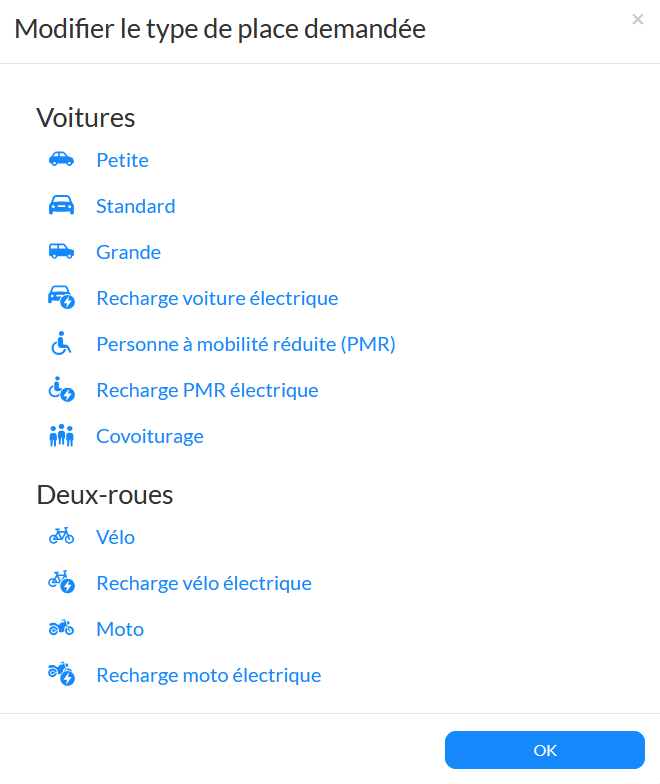The height and width of the screenshot is (784, 660).
Task: Select the Moto space type
Action: click(x=120, y=630)
